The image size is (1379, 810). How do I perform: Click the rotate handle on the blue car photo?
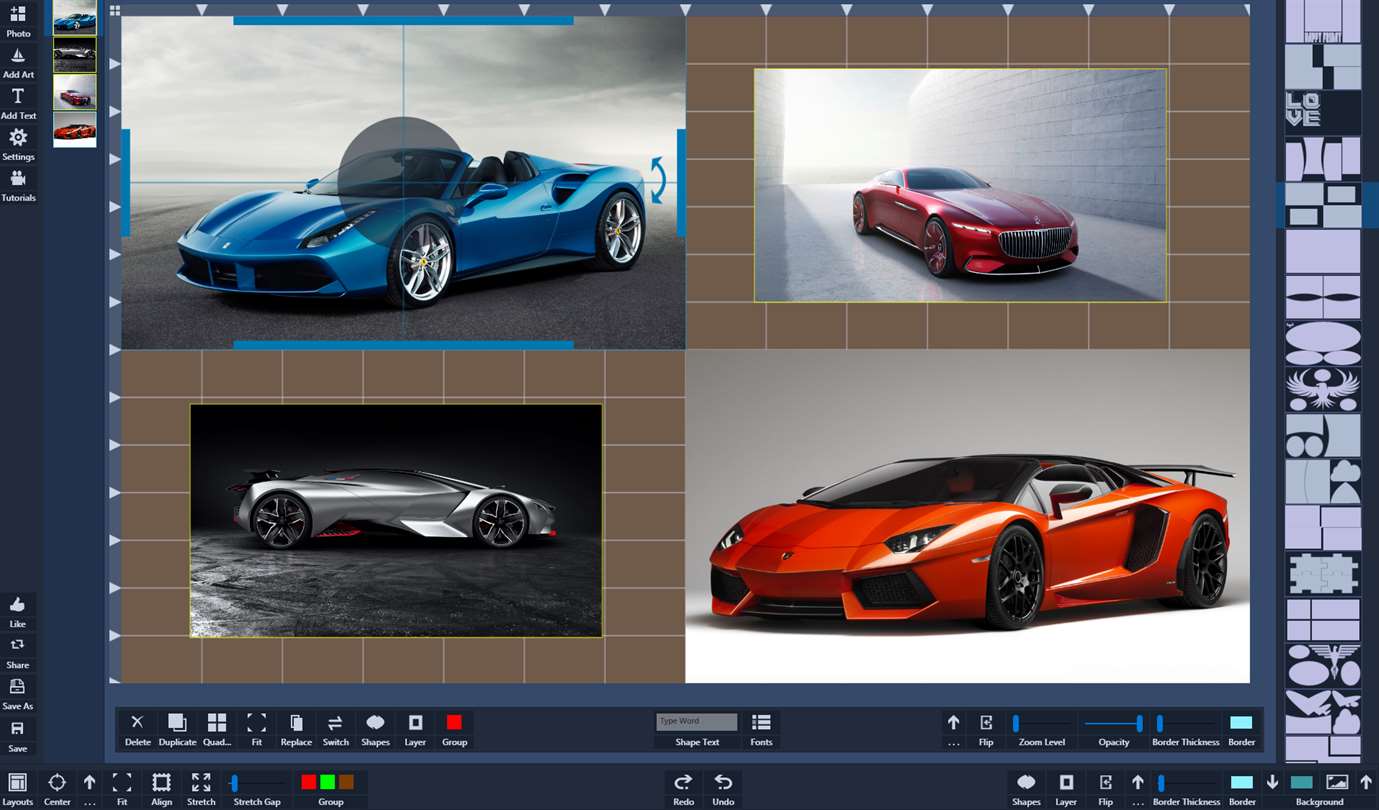point(658,180)
